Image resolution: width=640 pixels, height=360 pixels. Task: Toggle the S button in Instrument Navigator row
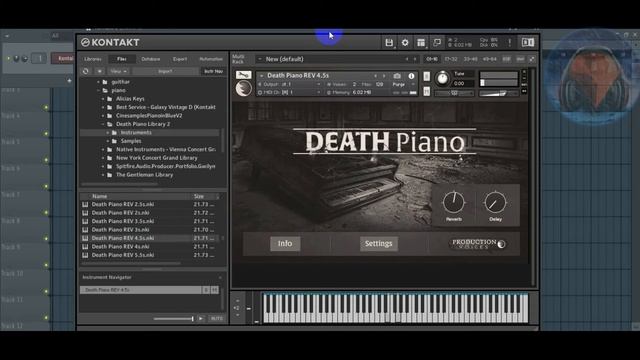206,290
